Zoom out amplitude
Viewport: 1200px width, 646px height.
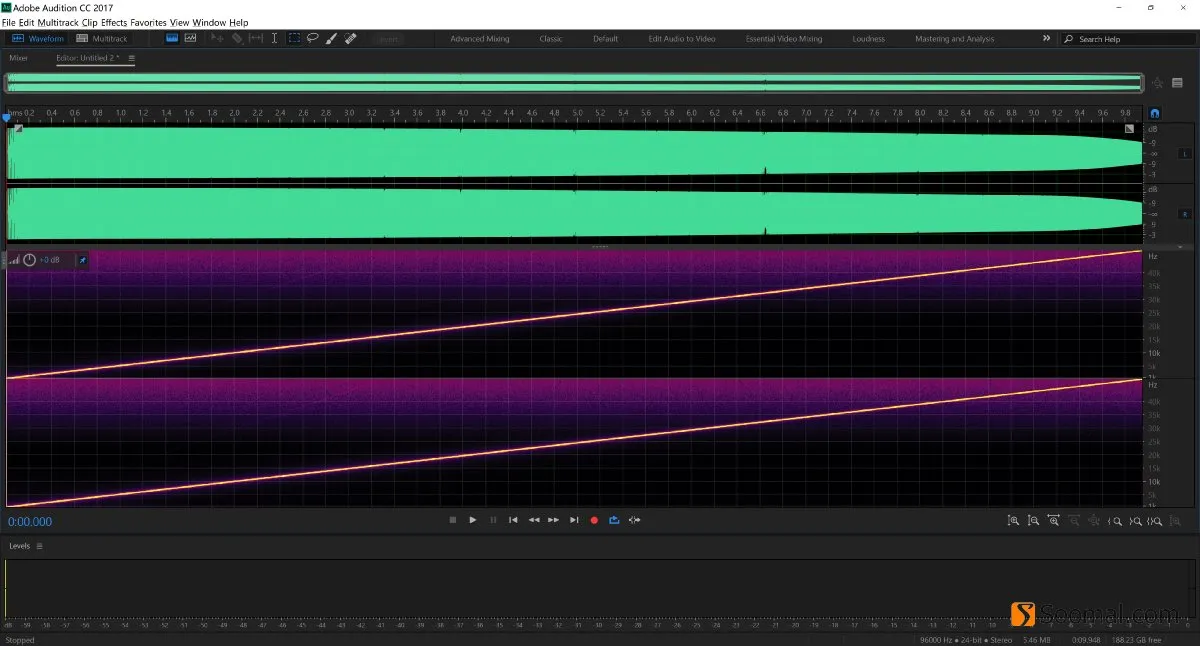[1034, 521]
